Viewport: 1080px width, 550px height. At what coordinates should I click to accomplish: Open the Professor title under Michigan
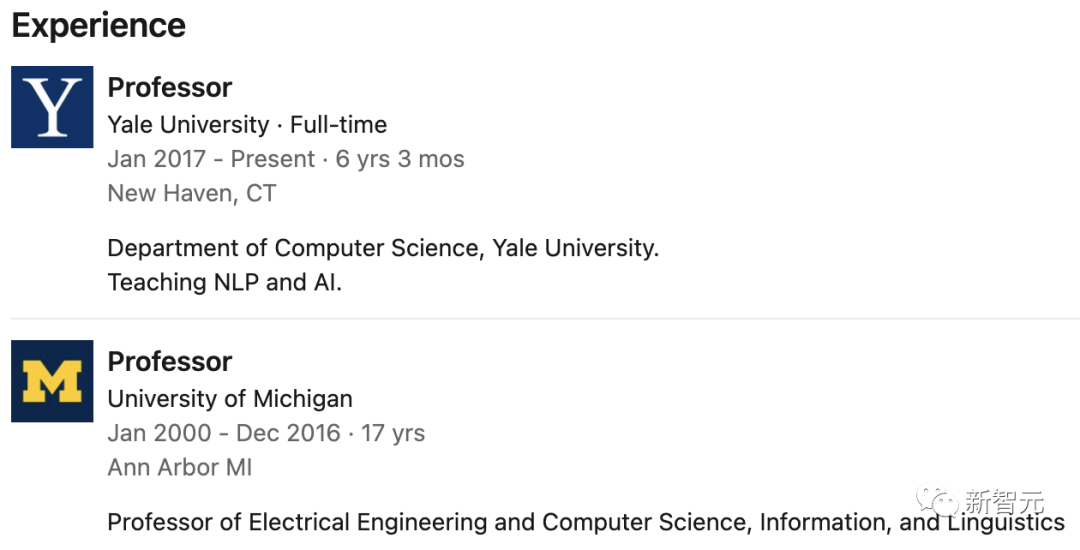[x=170, y=362]
